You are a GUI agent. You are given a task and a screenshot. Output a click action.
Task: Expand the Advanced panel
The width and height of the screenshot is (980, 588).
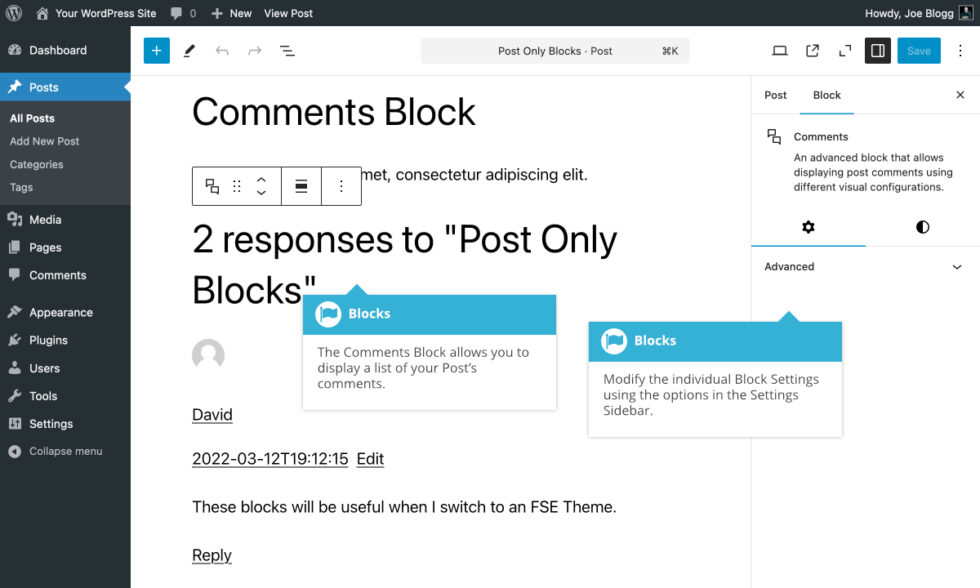click(x=865, y=267)
